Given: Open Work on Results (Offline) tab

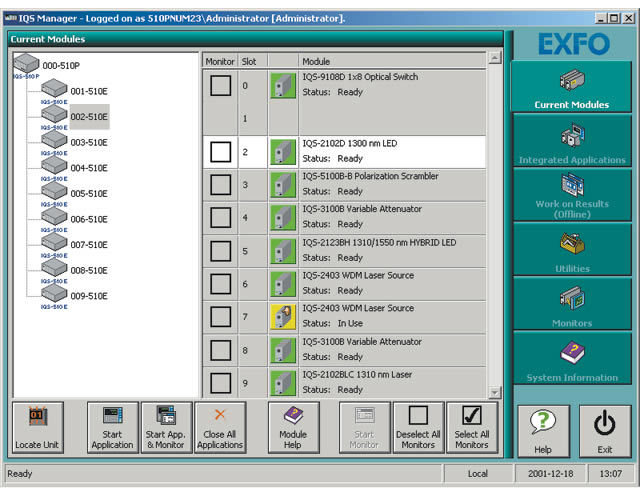Looking at the screenshot, I should pyautogui.click(x=572, y=195).
